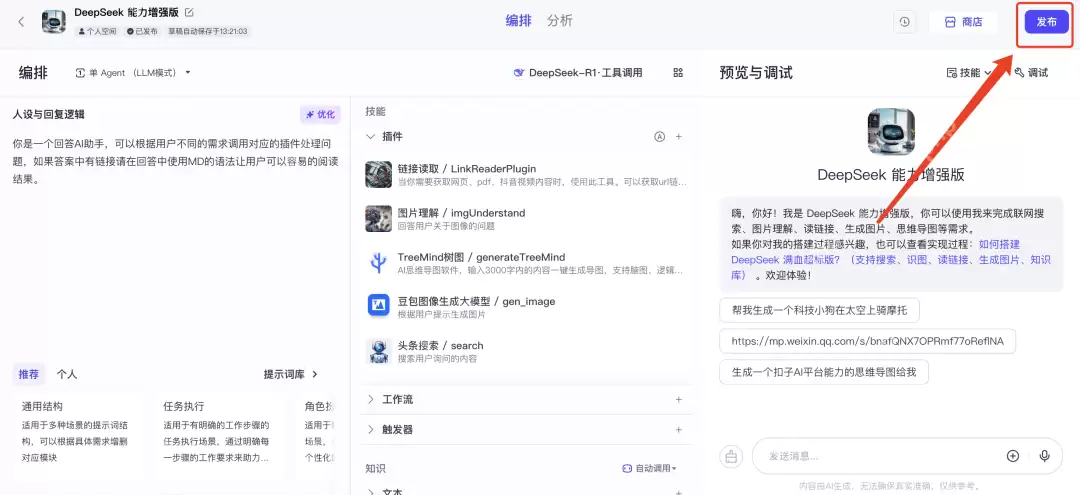Click the 草稿自动保存于13:21:03 status text

point(207,32)
